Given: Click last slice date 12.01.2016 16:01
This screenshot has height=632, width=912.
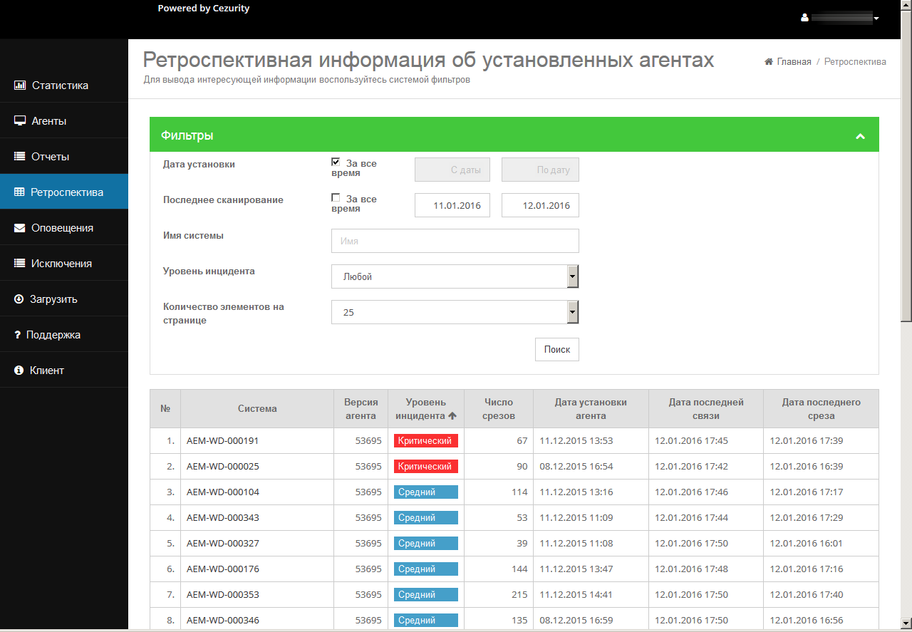Looking at the screenshot, I should [806, 543].
